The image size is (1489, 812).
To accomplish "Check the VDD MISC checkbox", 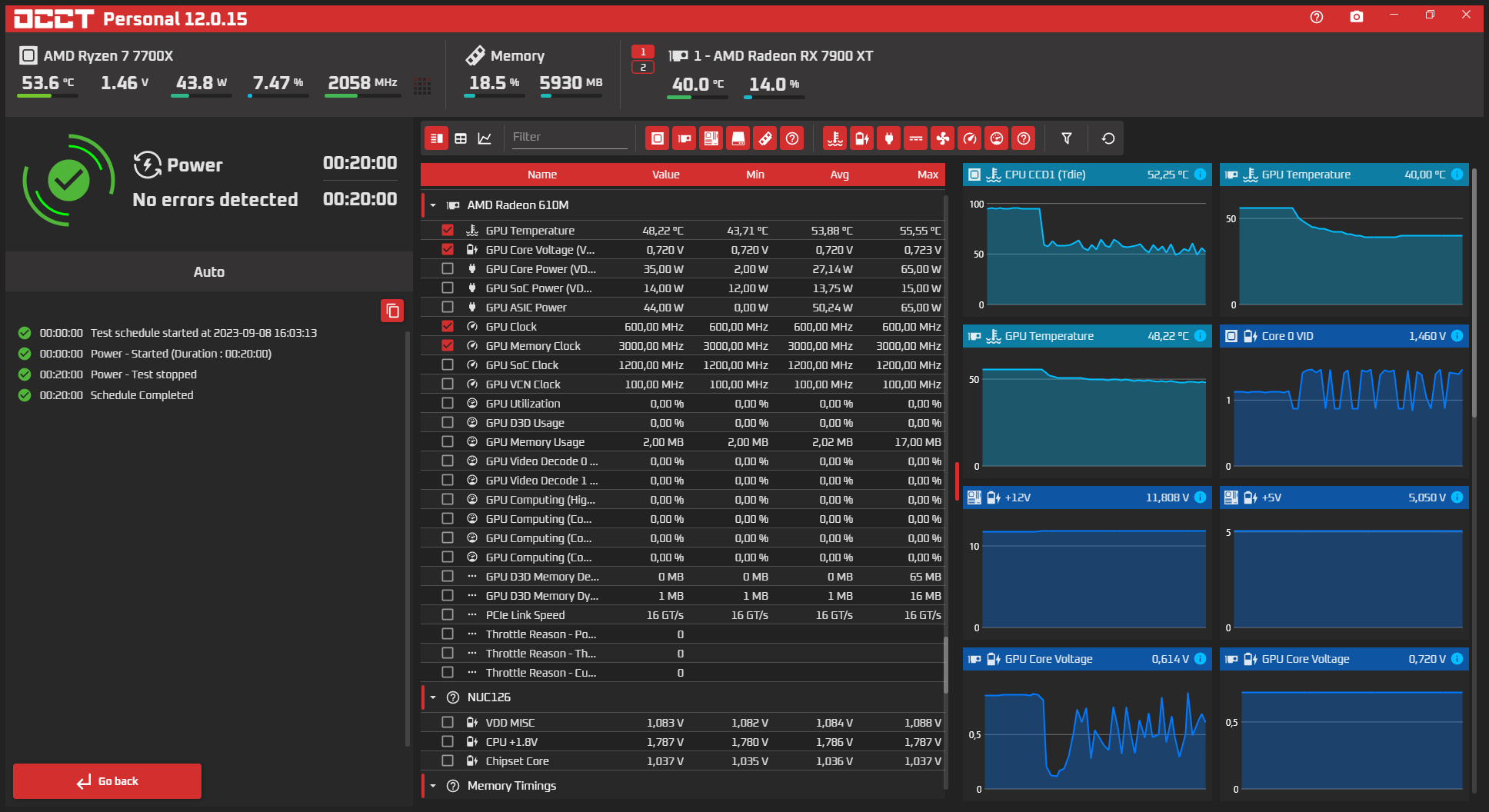I will (x=448, y=723).
